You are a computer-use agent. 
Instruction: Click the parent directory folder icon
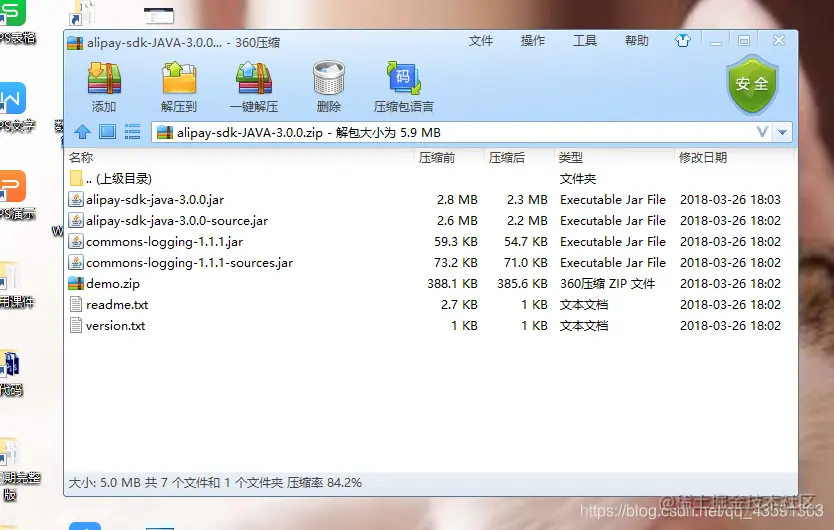(x=76, y=178)
